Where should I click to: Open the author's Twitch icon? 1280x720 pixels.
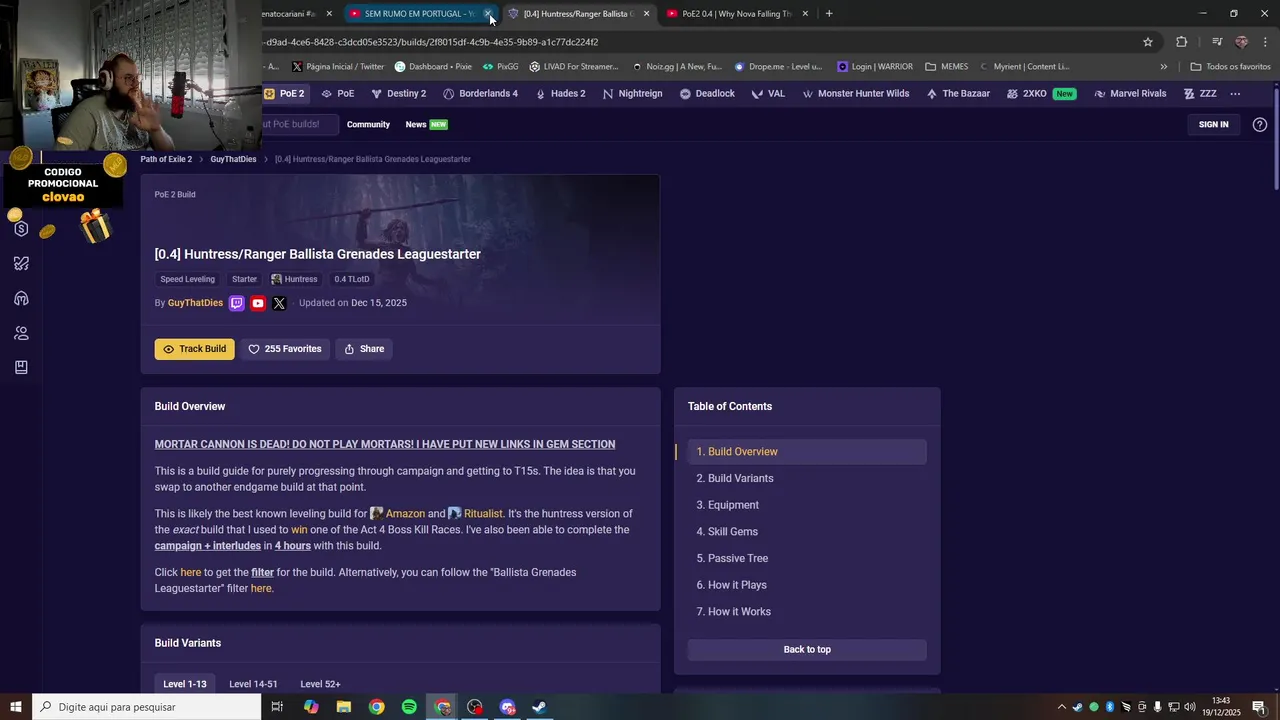pos(237,303)
